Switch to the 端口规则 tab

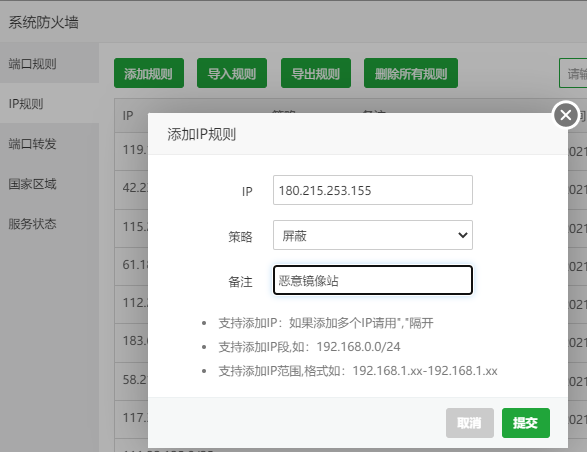tap(49, 63)
